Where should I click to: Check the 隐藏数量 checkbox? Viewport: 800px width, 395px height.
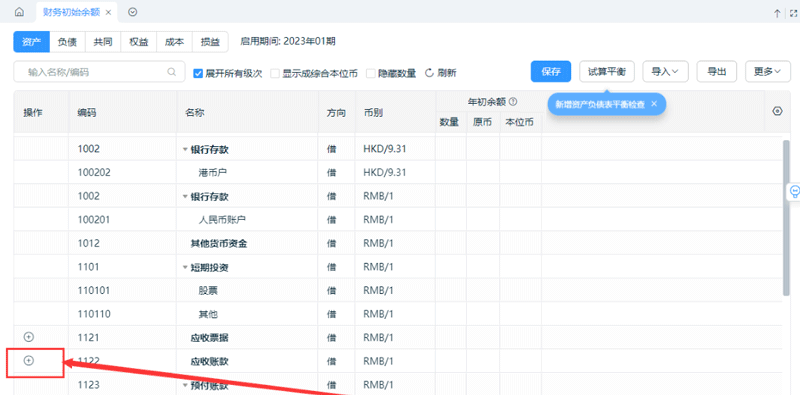coord(371,73)
